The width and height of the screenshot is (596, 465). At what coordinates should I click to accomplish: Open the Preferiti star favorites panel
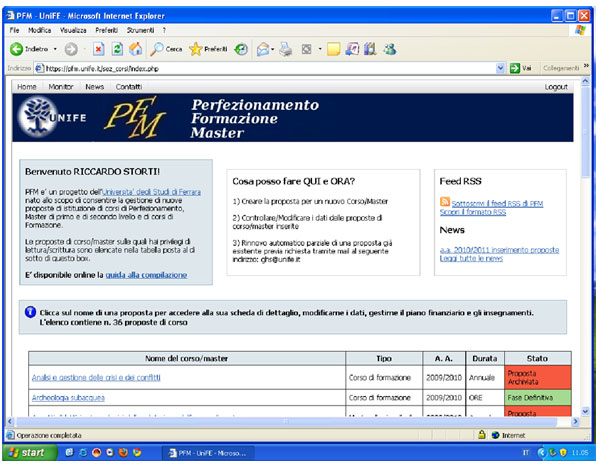208,49
